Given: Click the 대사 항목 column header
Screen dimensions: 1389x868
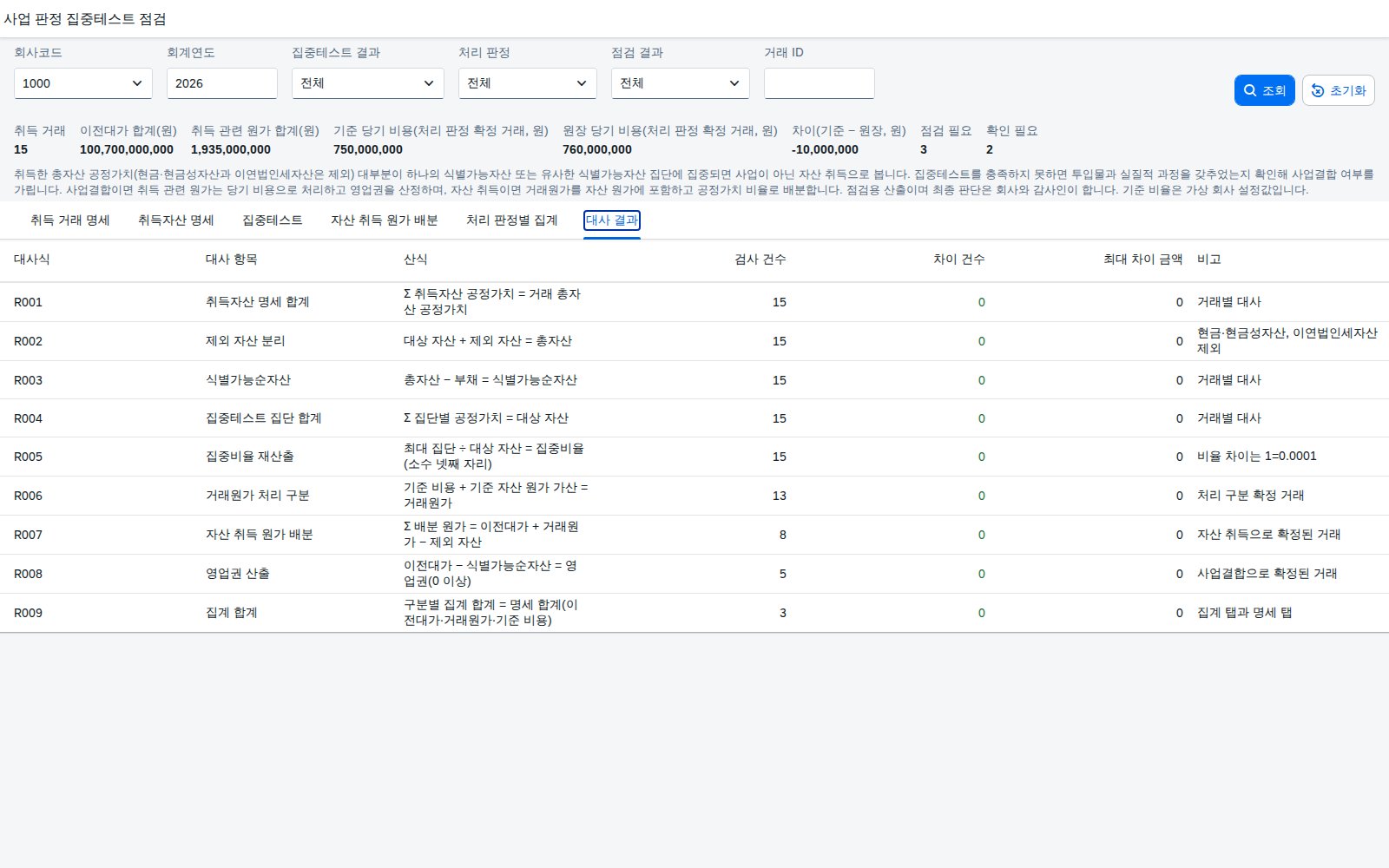Looking at the screenshot, I should 232,260.
